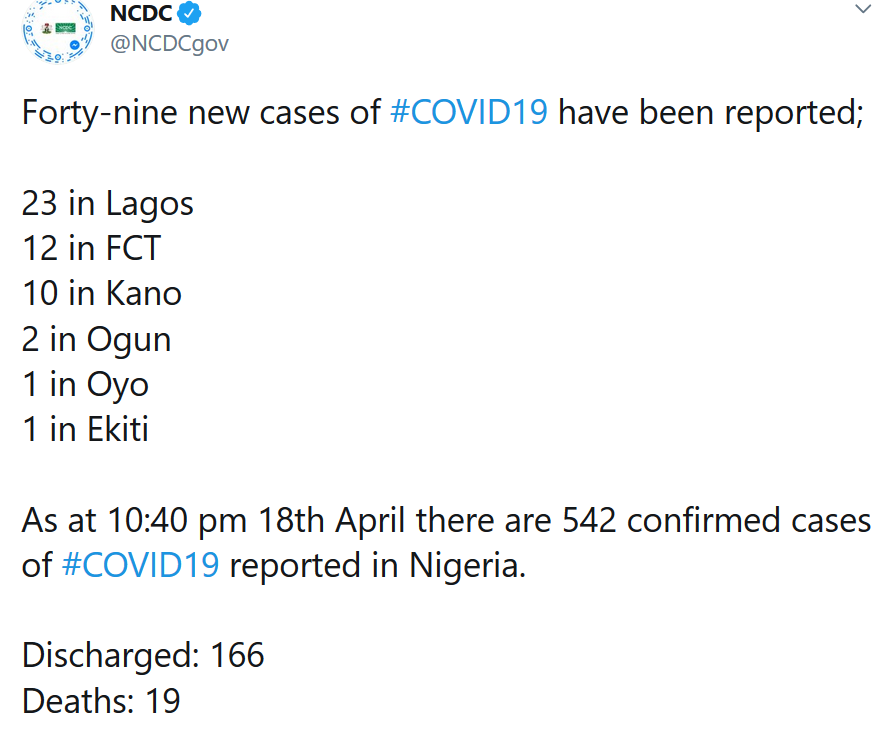Expand the tweet options chevron
The image size is (889, 749).
(x=863, y=9)
